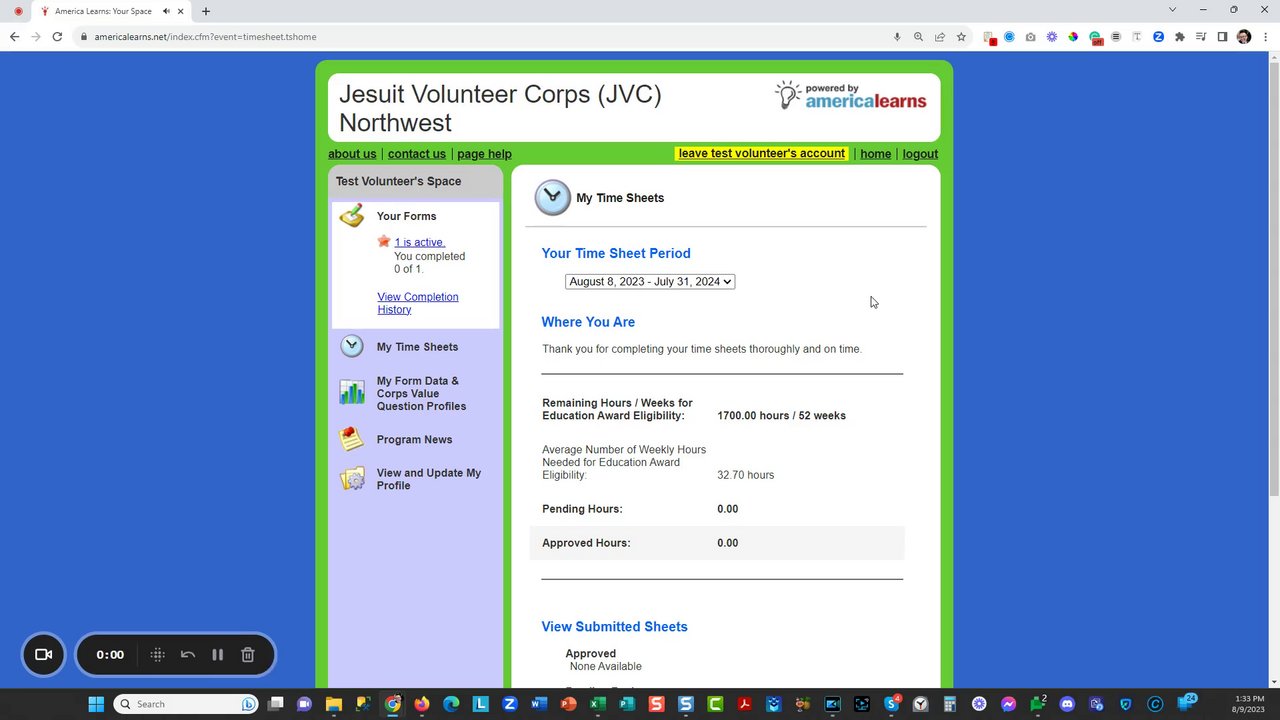This screenshot has width=1280, height=720.
Task: Open the Time Sheet Period dropdown
Action: click(x=650, y=282)
